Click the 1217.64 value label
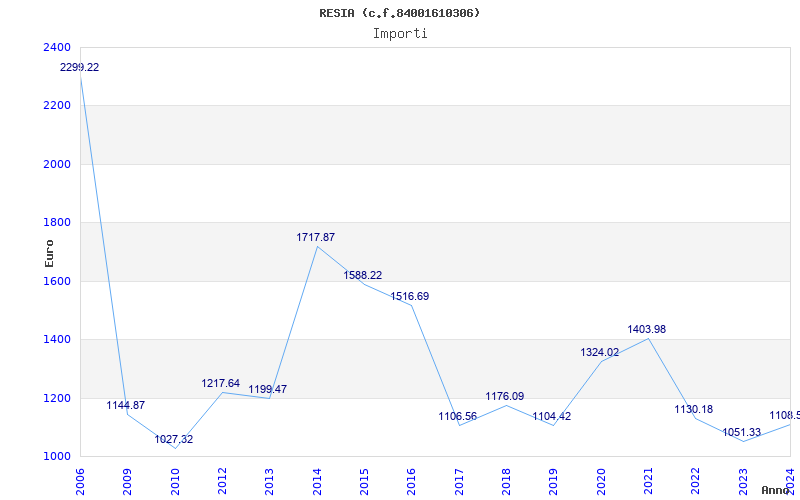This screenshot has width=800, height=500. point(220,383)
